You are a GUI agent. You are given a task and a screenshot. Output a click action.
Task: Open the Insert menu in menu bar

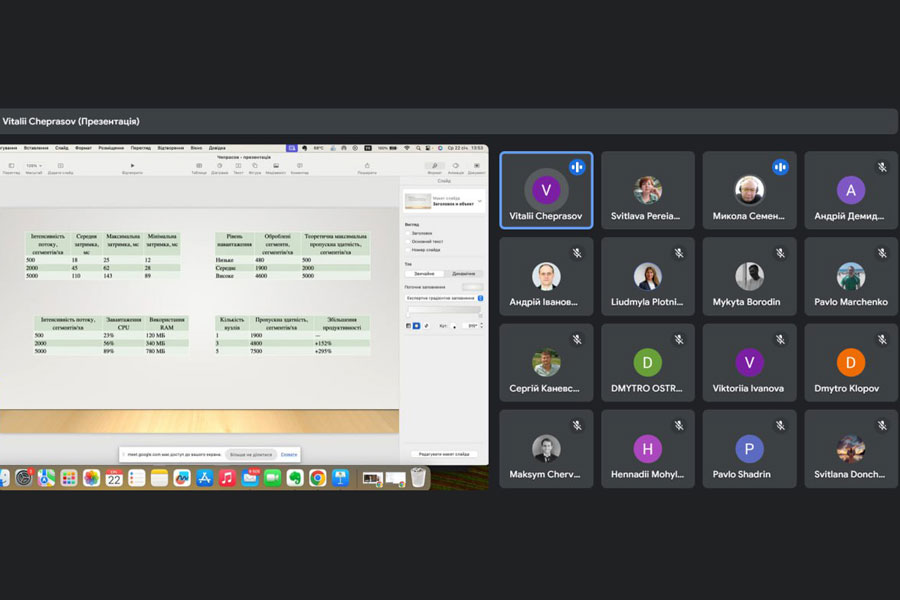point(36,148)
